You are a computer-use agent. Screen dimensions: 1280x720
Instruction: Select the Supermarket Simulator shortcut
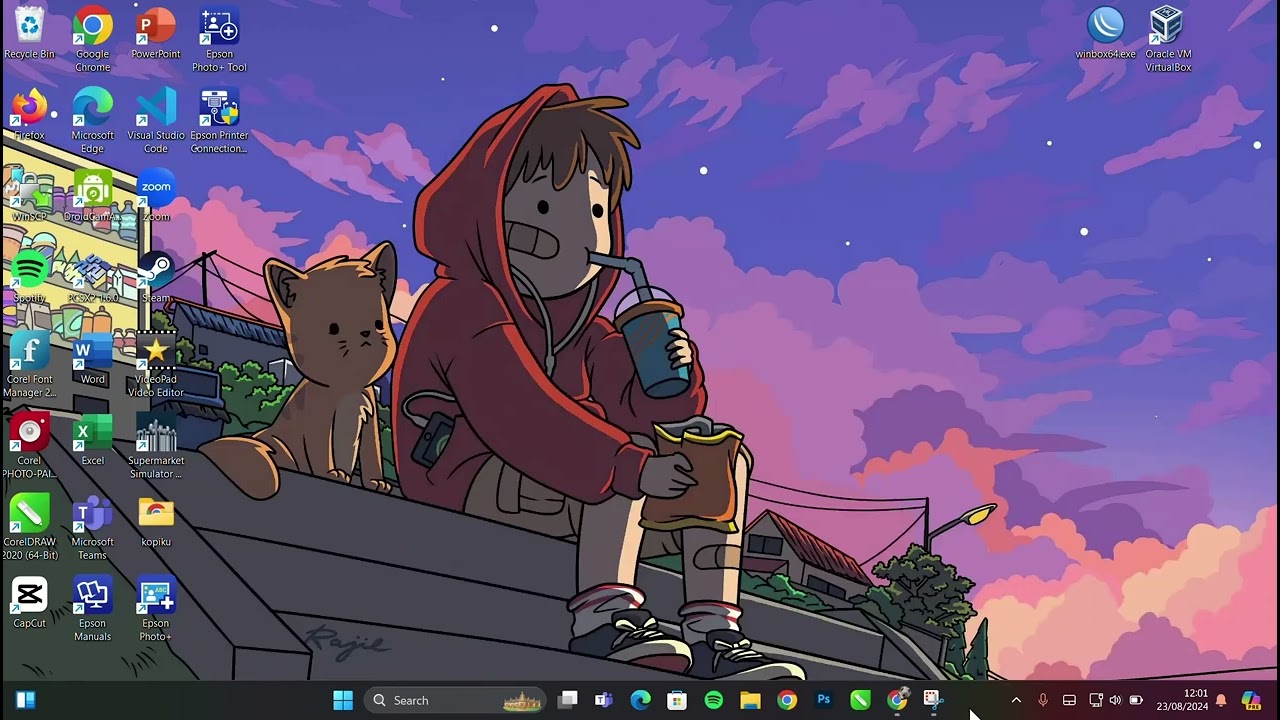tap(156, 446)
